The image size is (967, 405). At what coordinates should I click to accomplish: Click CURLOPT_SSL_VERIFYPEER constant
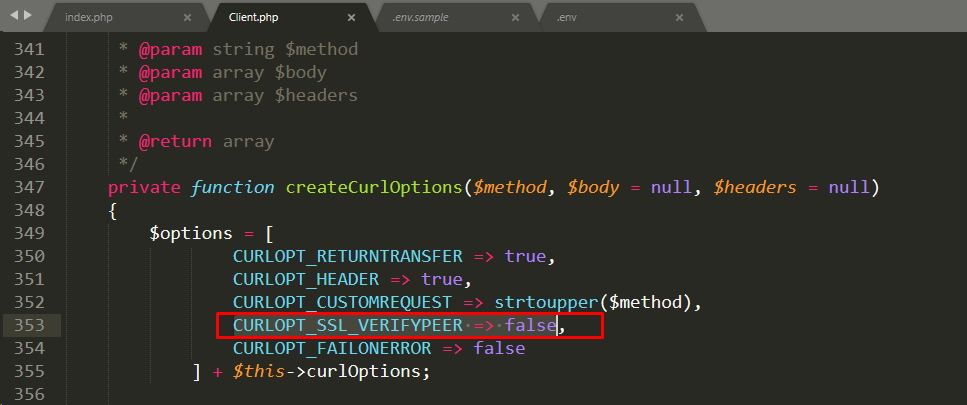[348, 325]
